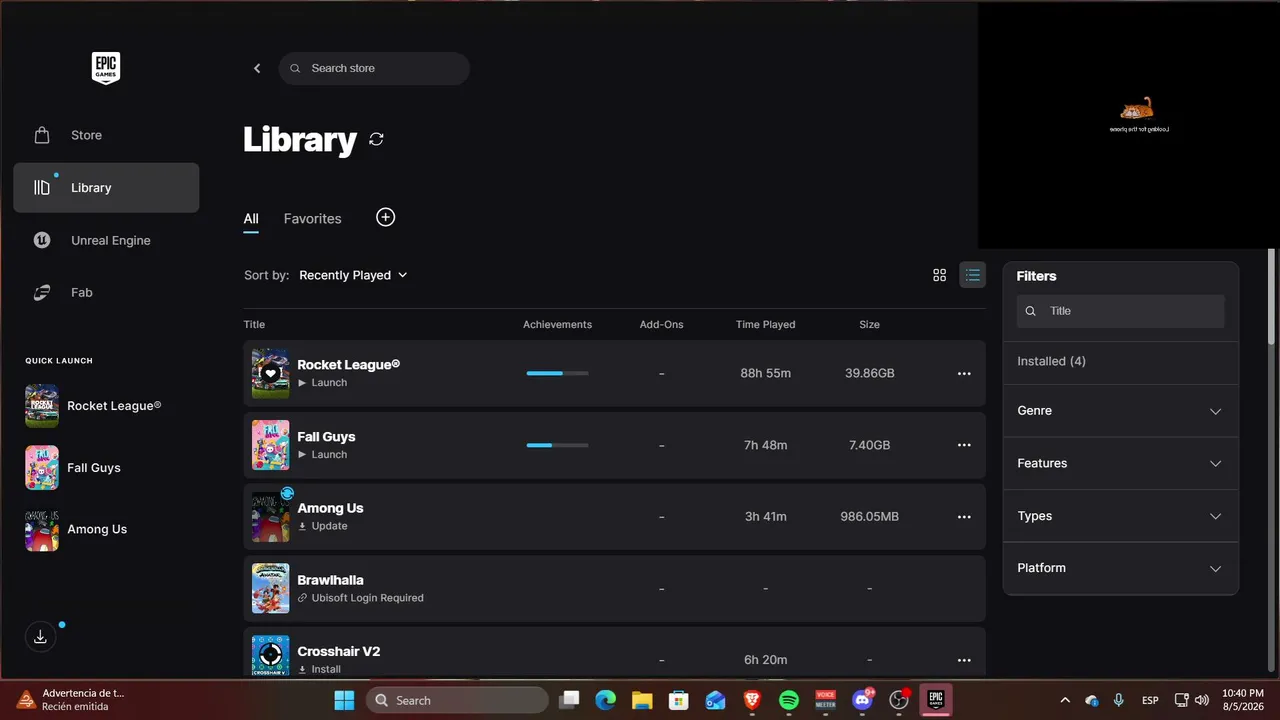Image resolution: width=1280 pixels, height=720 pixels.
Task: Open more options for Crosshair V2
Action: click(x=964, y=660)
